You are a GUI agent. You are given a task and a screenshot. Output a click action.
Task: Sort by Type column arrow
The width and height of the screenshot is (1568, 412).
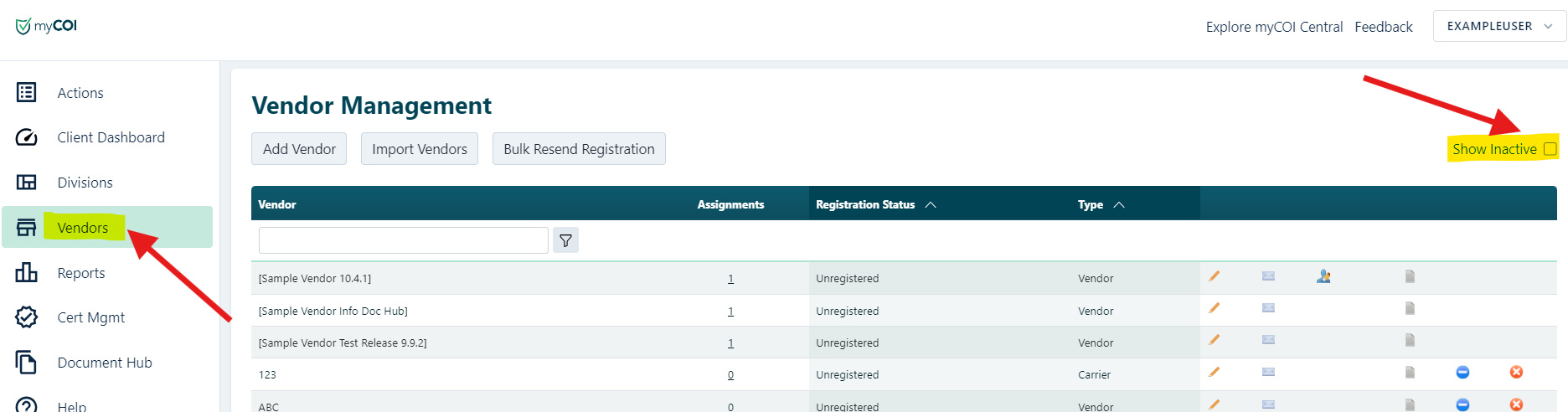1119,204
